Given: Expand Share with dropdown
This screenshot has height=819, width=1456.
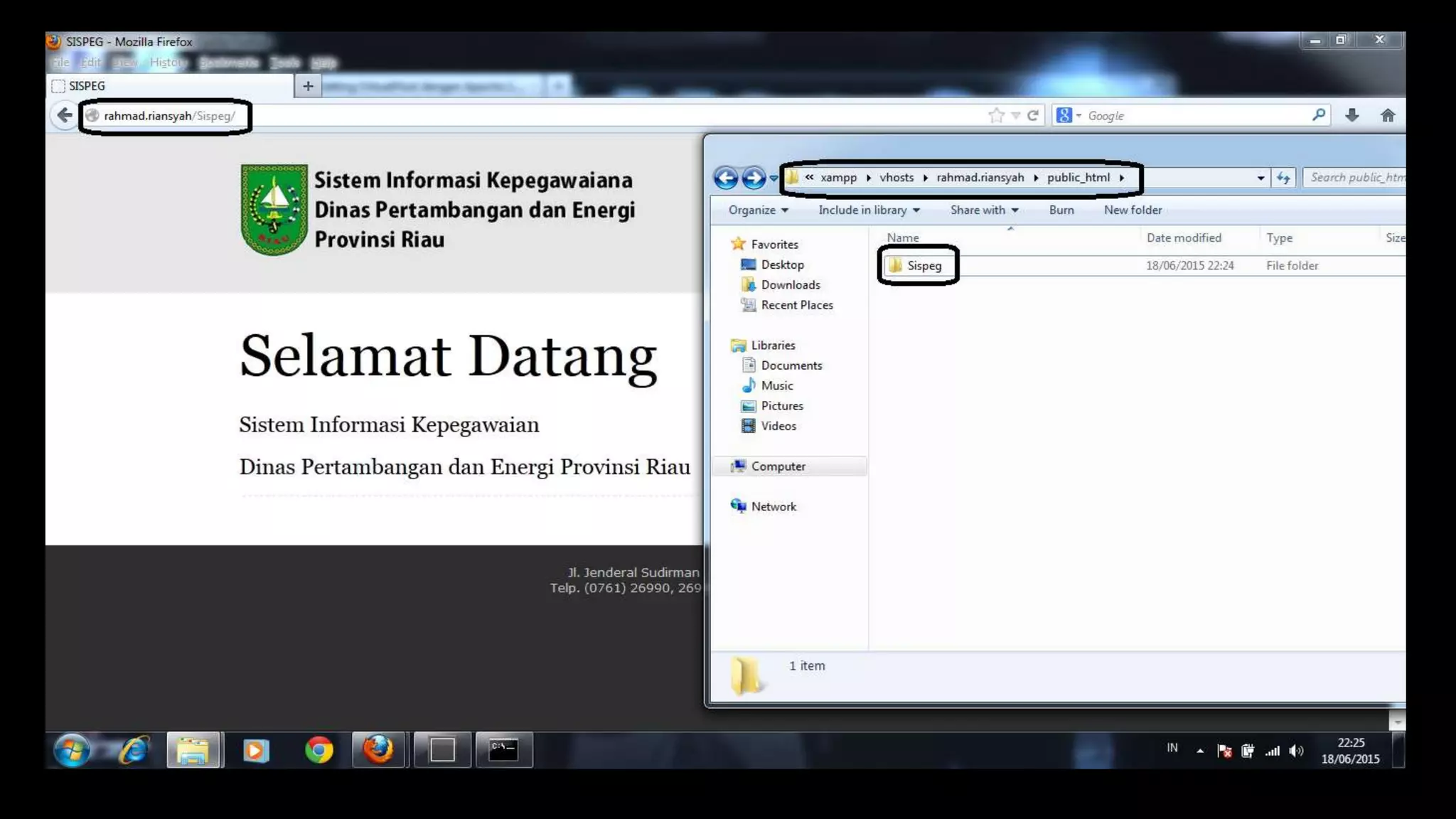Looking at the screenshot, I should pos(984,210).
